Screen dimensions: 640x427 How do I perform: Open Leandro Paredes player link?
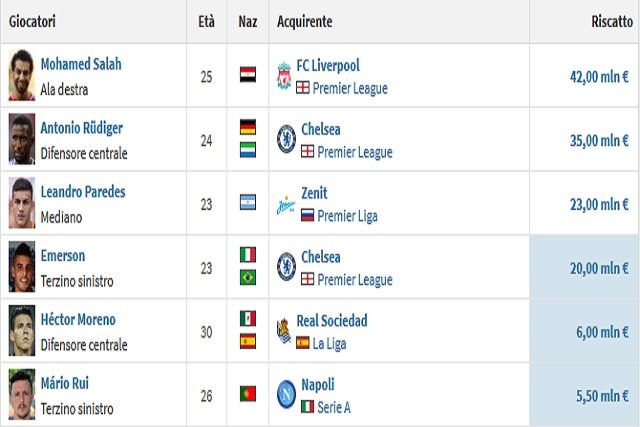click(x=83, y=192)
